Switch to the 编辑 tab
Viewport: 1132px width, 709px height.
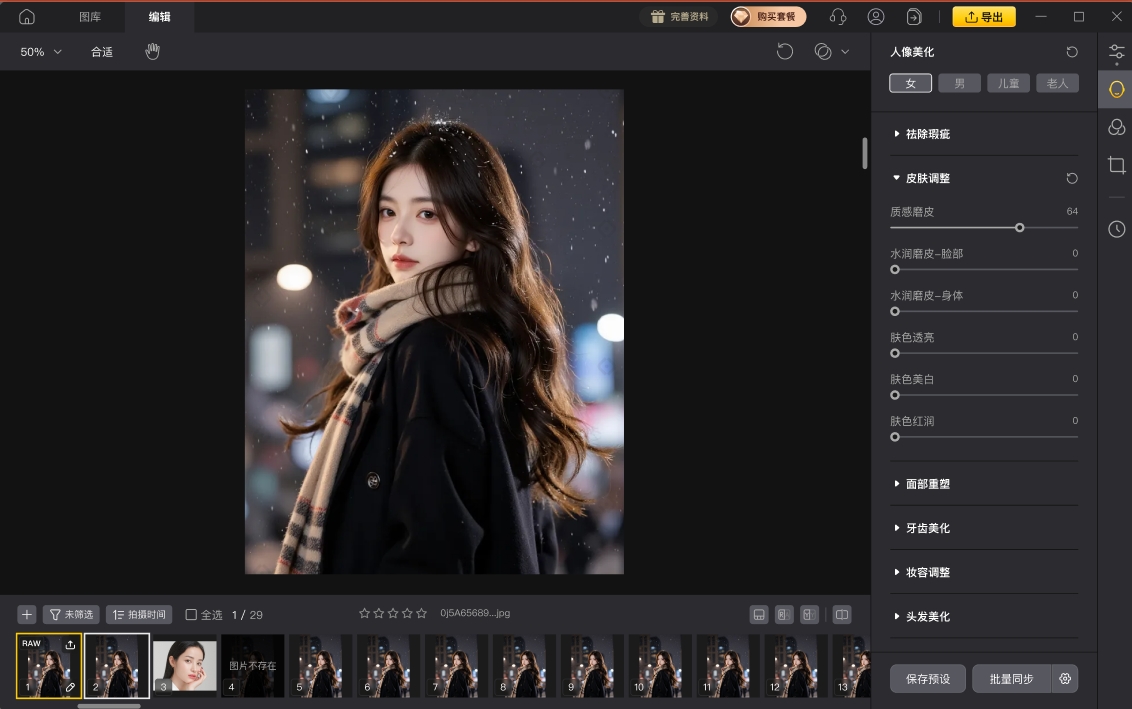[x=160, y=17]
